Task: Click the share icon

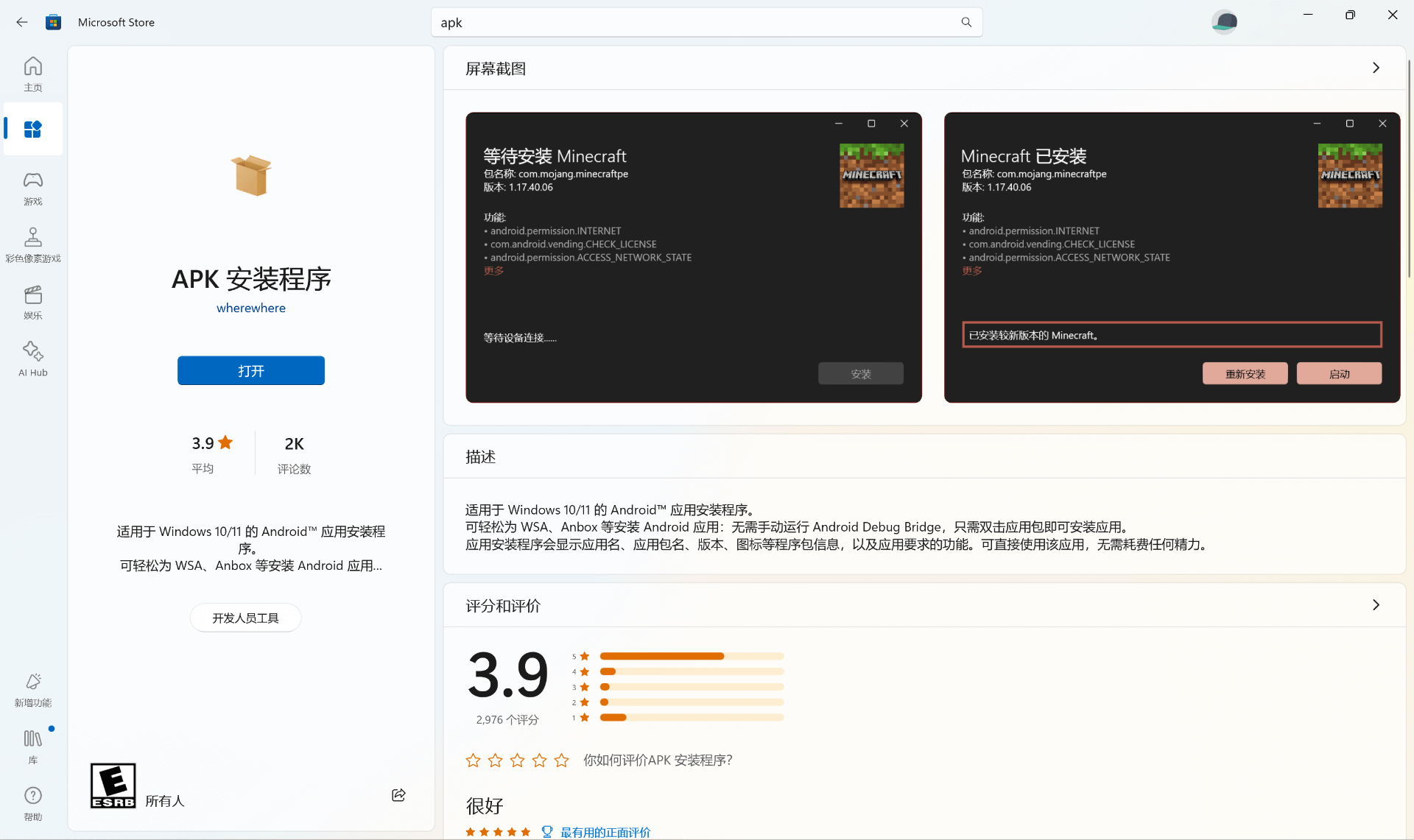Action: [398, 795]
